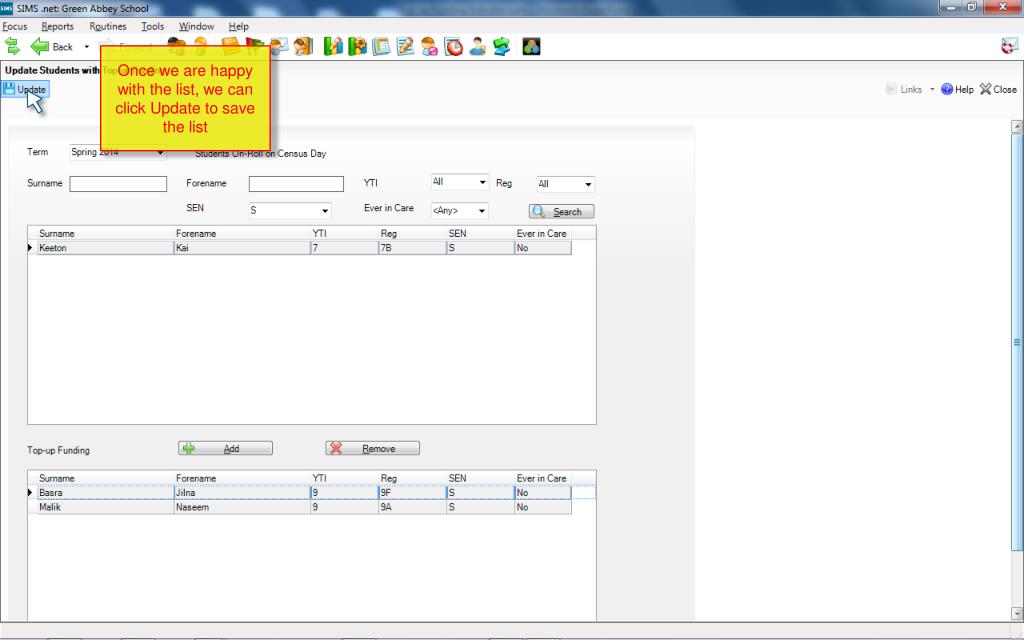Minimize the SIMS .net window
Screen dimensions: 1024x640
coord(951,7)
